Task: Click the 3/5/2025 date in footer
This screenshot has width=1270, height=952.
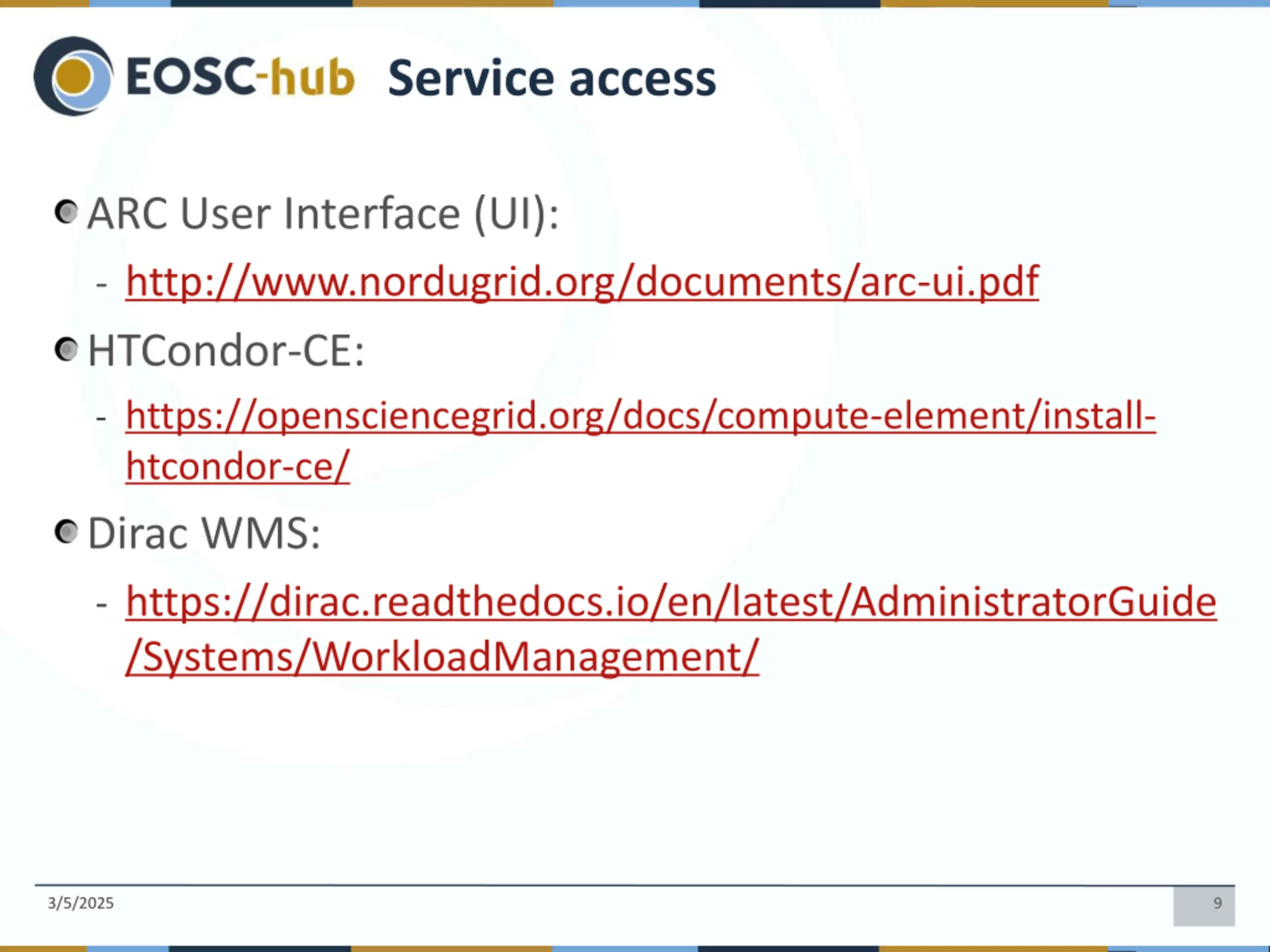Action: point(80,903)
